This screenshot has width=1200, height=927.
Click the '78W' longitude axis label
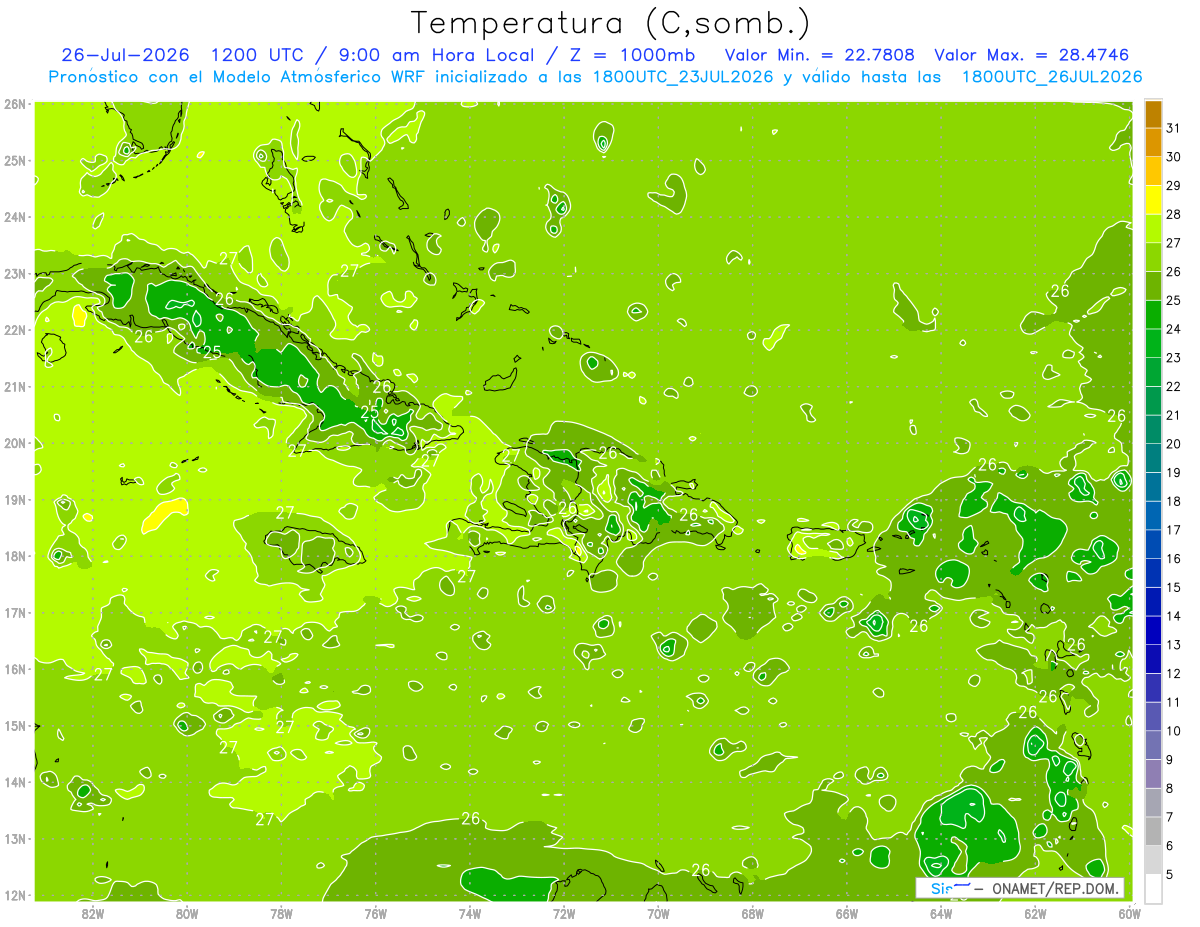(x=281, y=913)
